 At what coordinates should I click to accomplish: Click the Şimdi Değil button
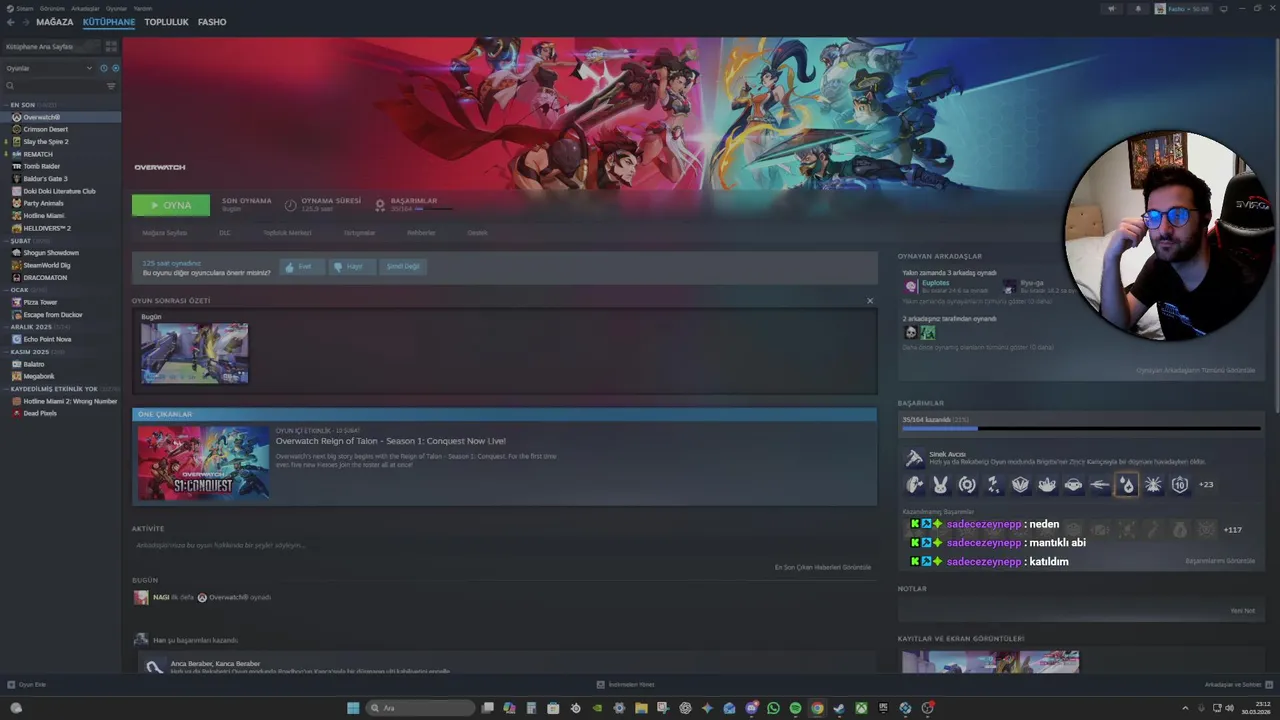click(x=403, y=267)
